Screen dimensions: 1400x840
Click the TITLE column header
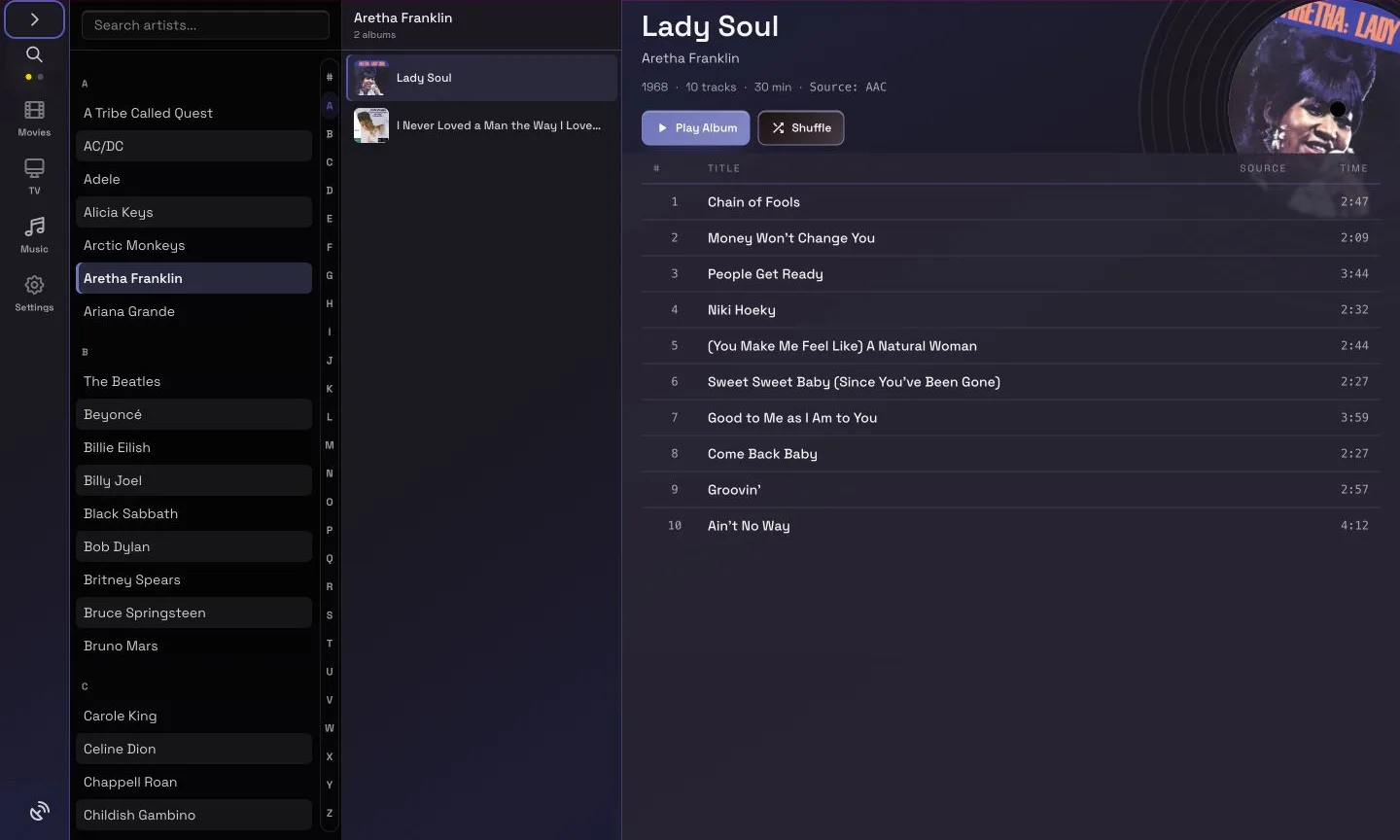(723, 168)
